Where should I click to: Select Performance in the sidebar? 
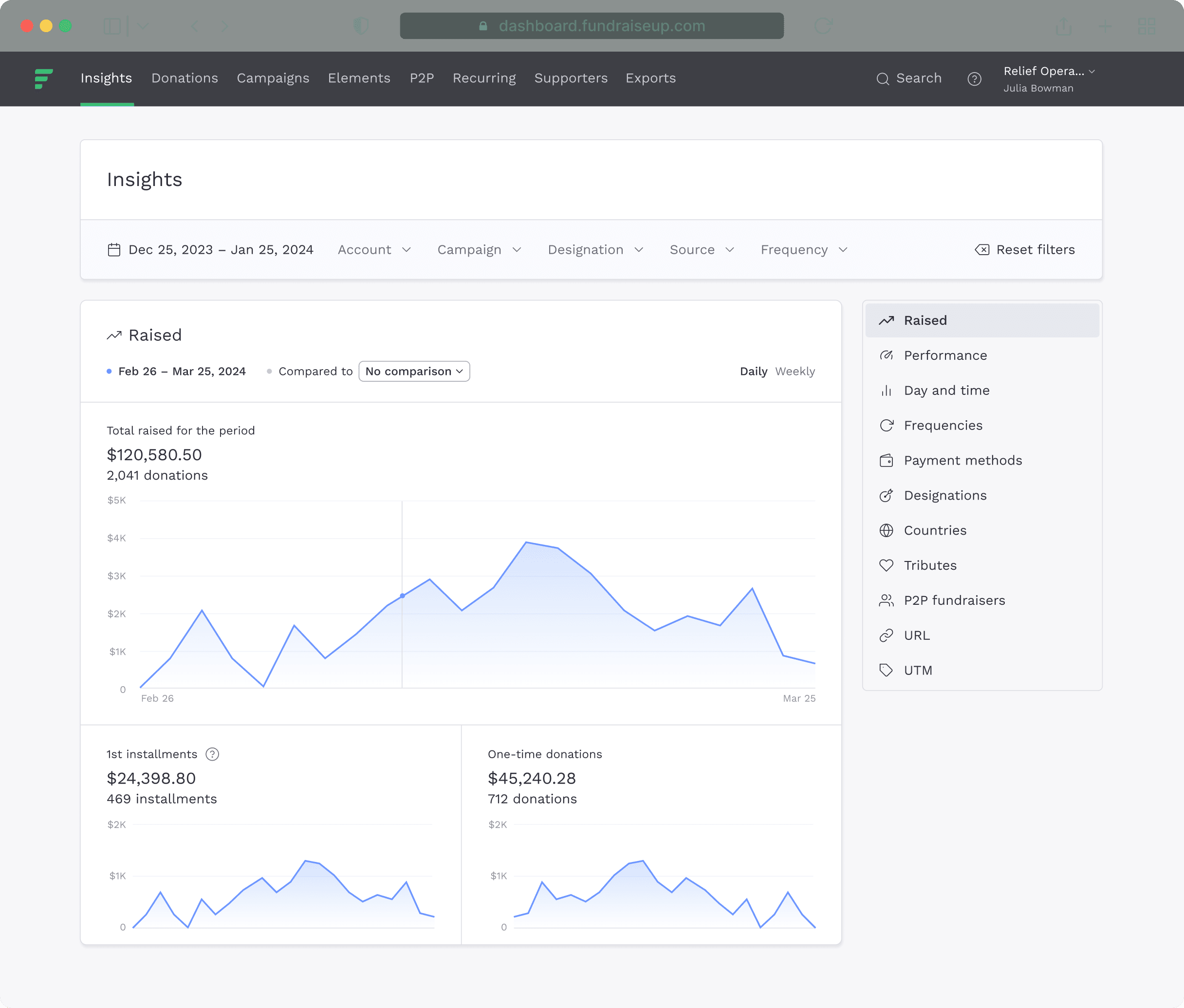coord(982,355)
